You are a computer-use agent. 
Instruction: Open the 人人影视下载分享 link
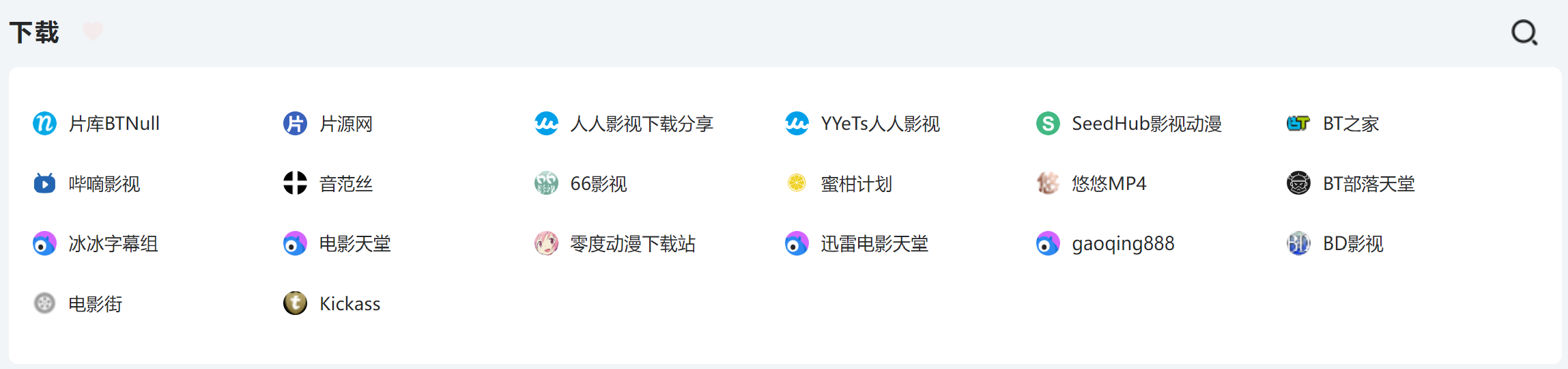pos(641,124)
